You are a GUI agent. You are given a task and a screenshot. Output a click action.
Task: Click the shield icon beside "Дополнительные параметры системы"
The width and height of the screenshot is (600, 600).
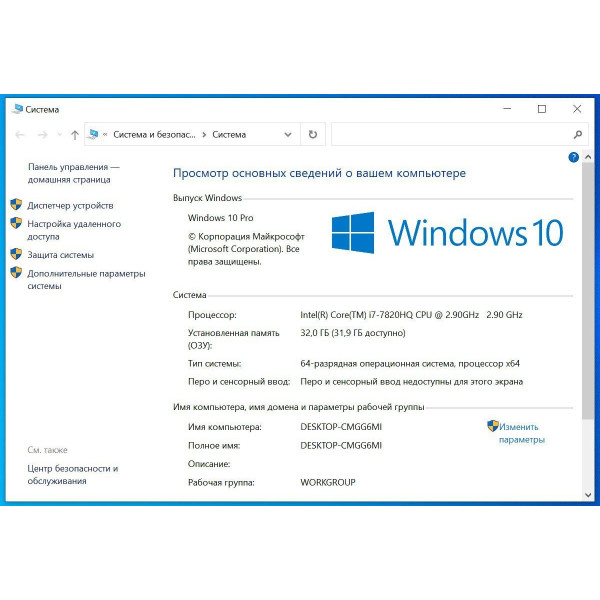coord(16,272)
